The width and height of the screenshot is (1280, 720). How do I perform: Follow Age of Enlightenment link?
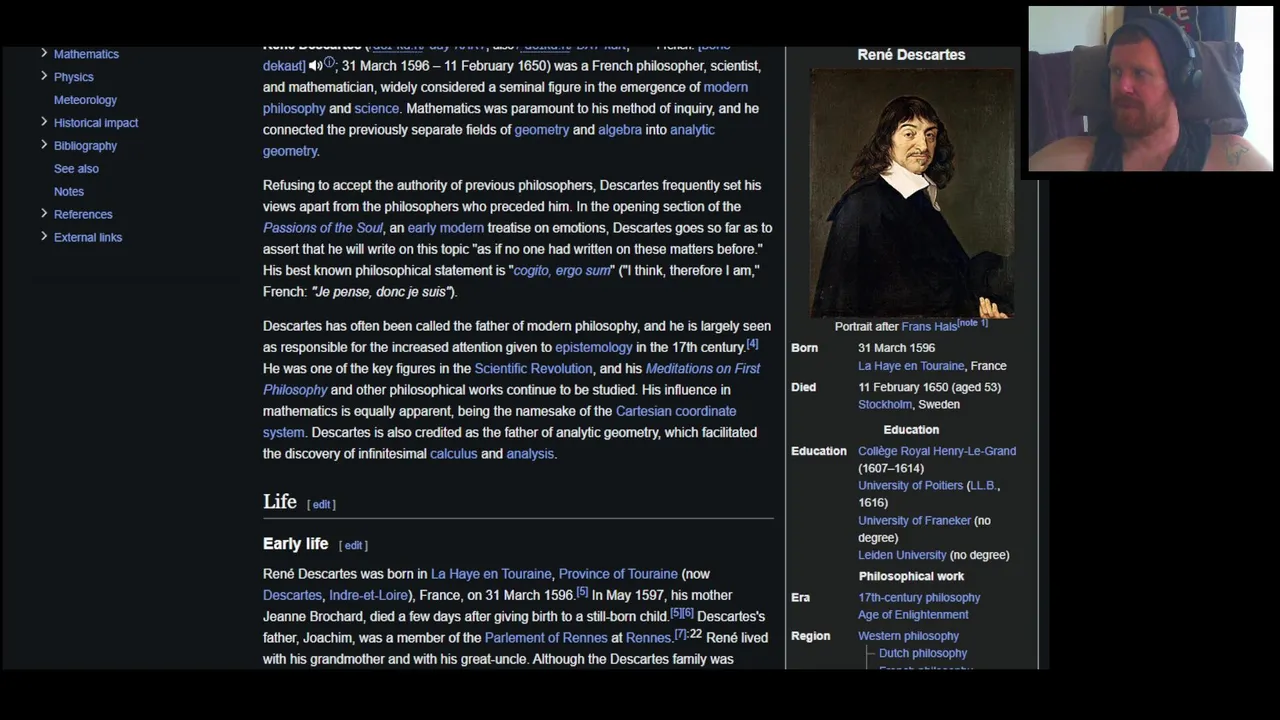click(x=913, y=615)
